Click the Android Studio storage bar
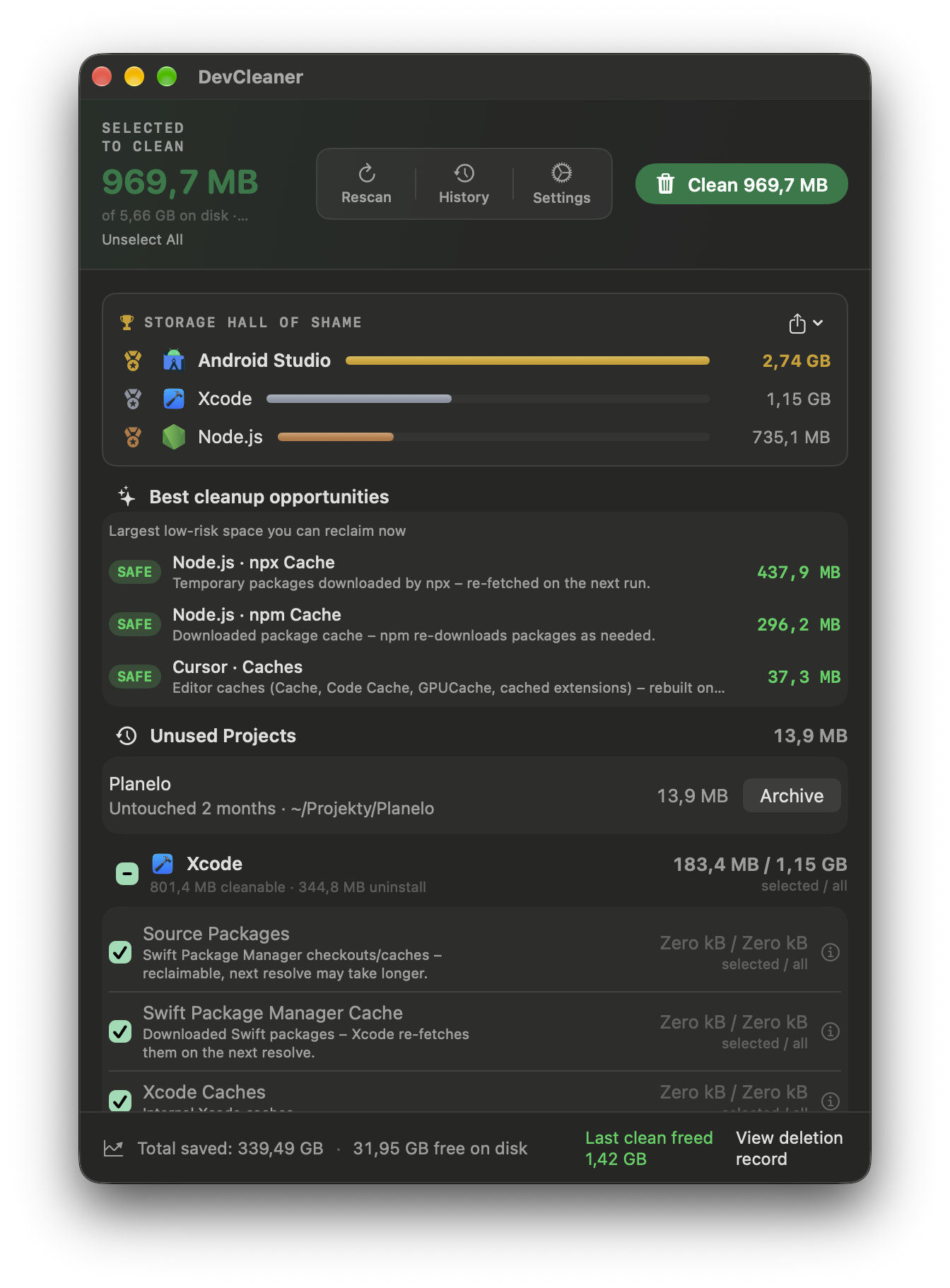Image resolution: width=950 pixels, height=1288 pixels. [x=527, y=361]
